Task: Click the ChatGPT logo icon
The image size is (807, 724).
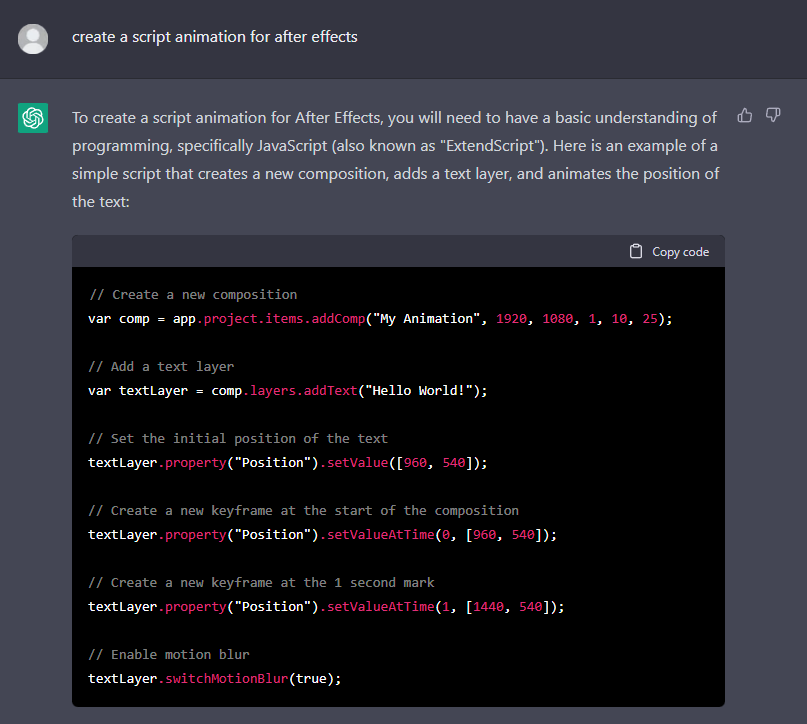Action: coord(33,118)
